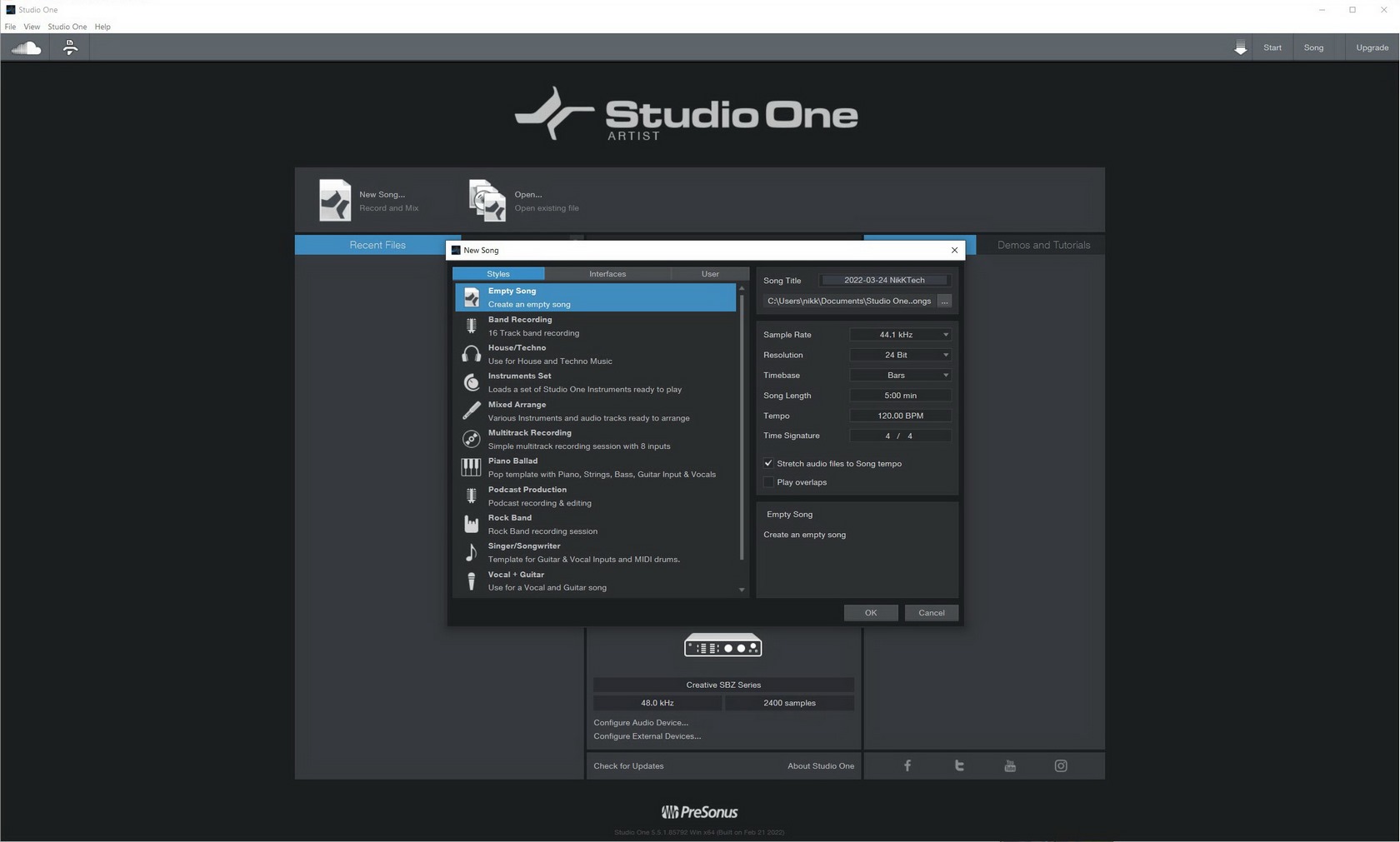Viewport: 1400px width, 842px height.
Task: Click the downloads arrow icon near Start
Action: point(1240,47)
